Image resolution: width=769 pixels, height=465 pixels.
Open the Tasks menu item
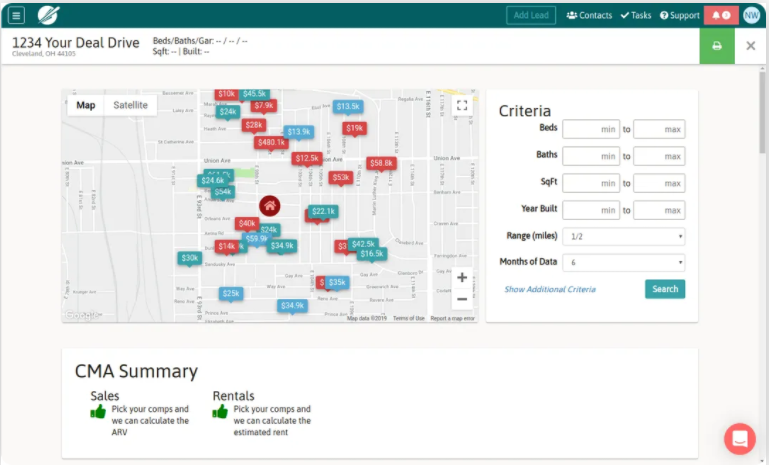(636, 15)
